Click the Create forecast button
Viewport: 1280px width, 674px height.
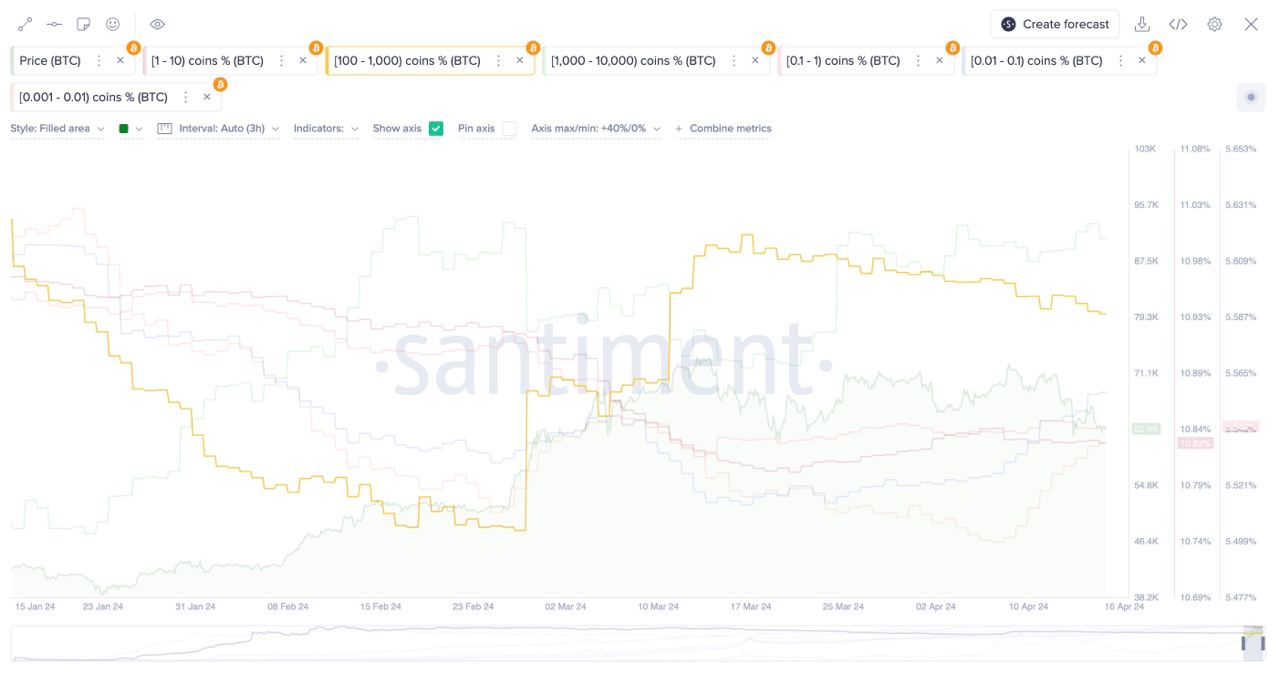[1055, 24]
